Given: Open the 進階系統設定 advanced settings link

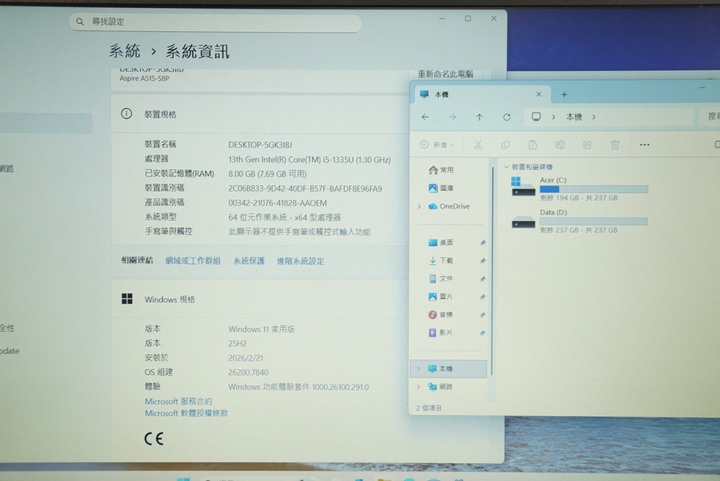Looking at the screenshot, I should [300, 261].
